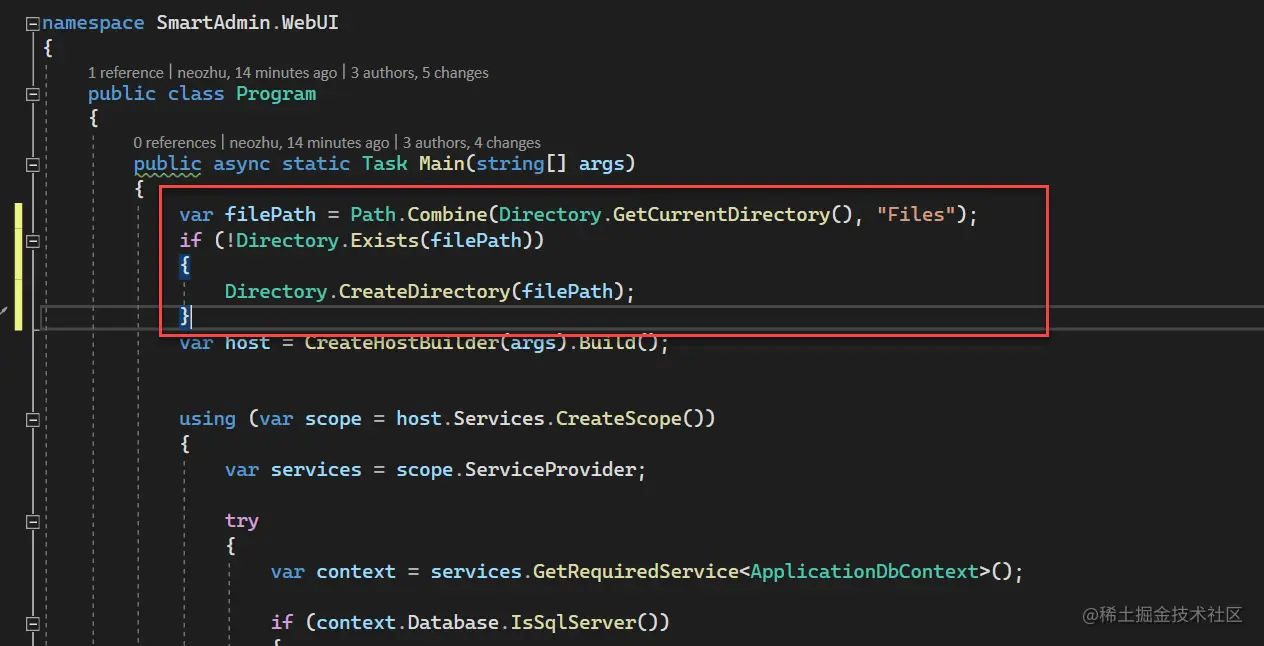Click the string[] parameter type
The image size is (1264, 646).
(x=521, y=163)
